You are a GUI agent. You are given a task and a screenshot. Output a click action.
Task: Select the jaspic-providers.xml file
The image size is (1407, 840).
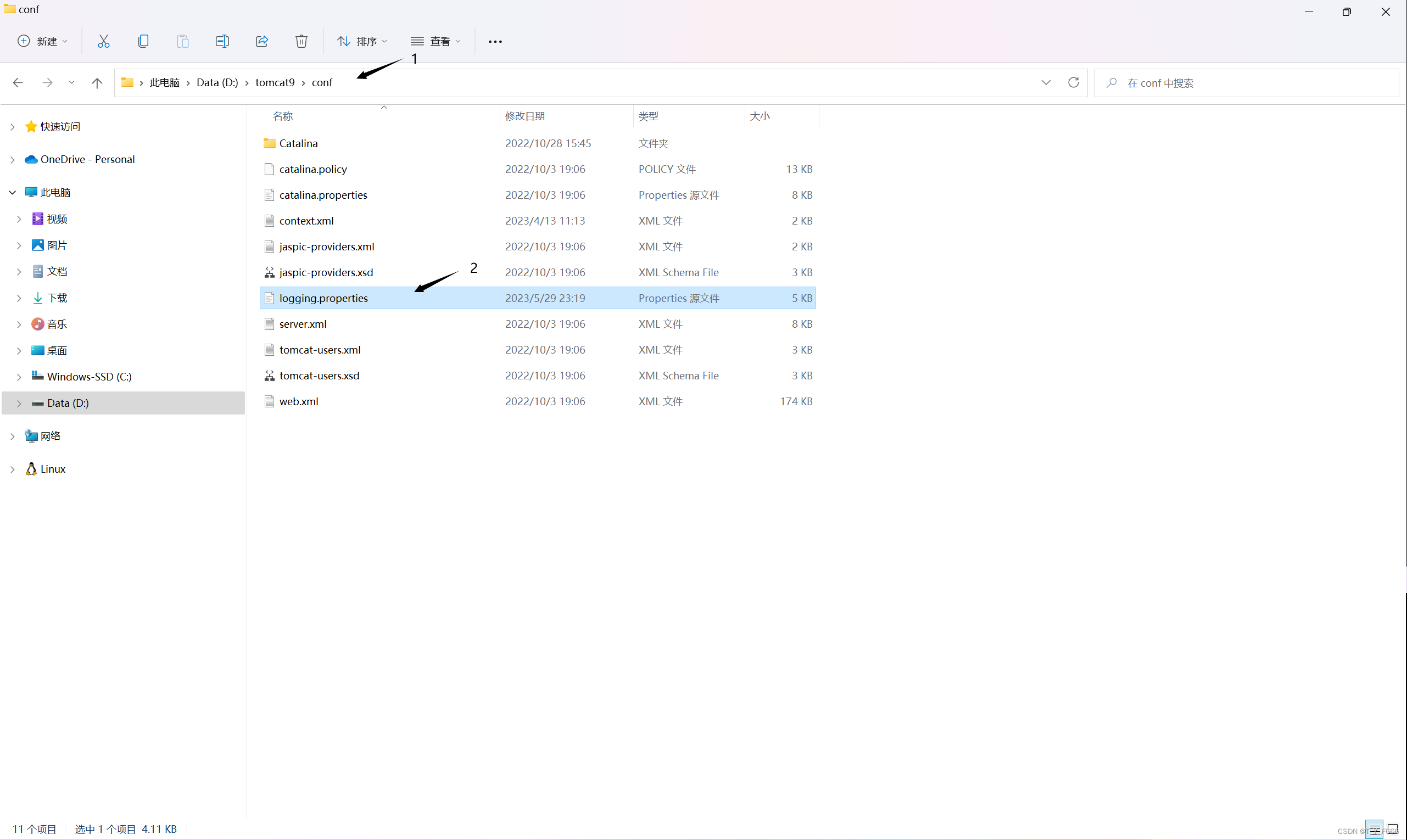[538, 246]
